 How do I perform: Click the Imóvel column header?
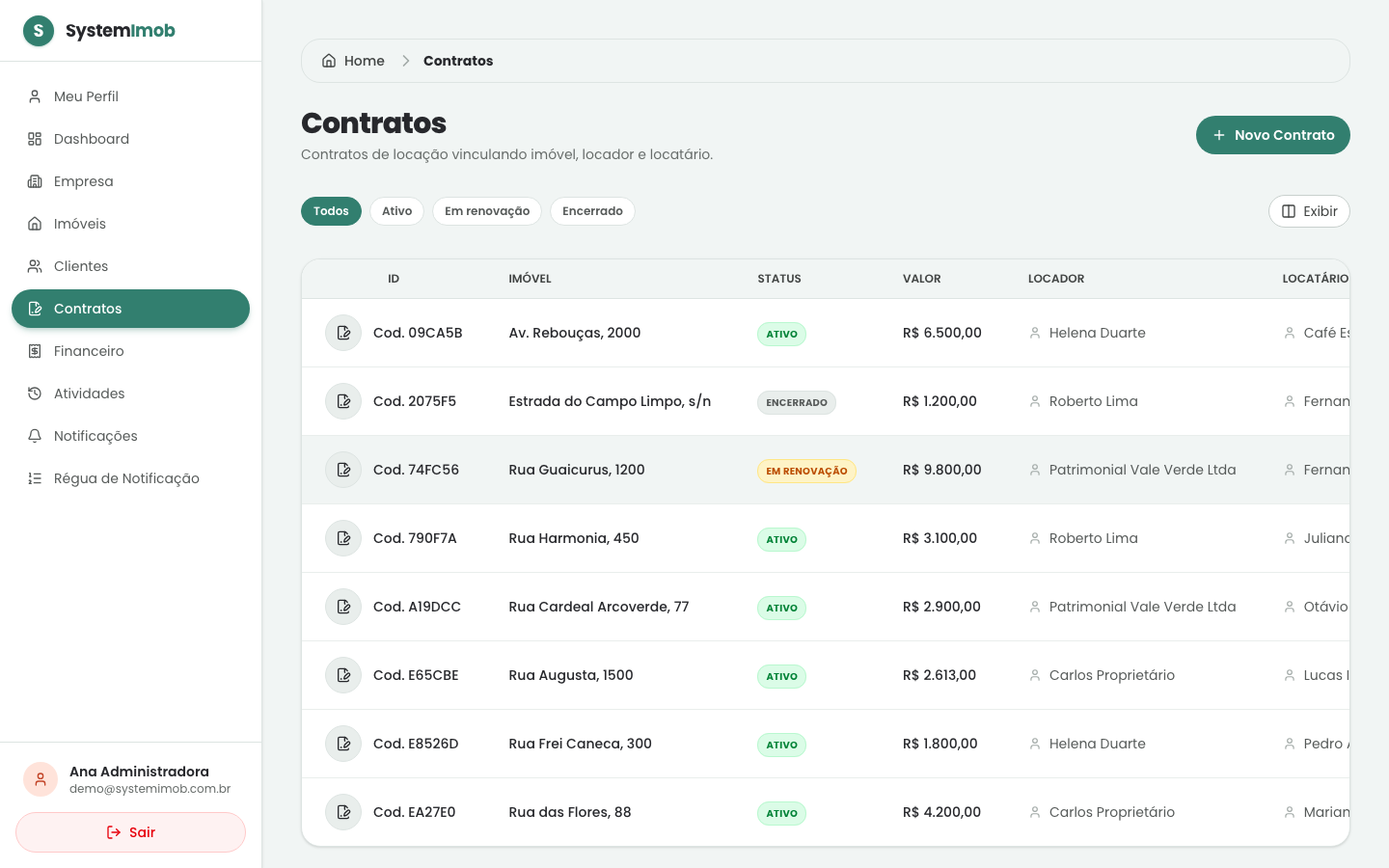(x=531, y=279)
